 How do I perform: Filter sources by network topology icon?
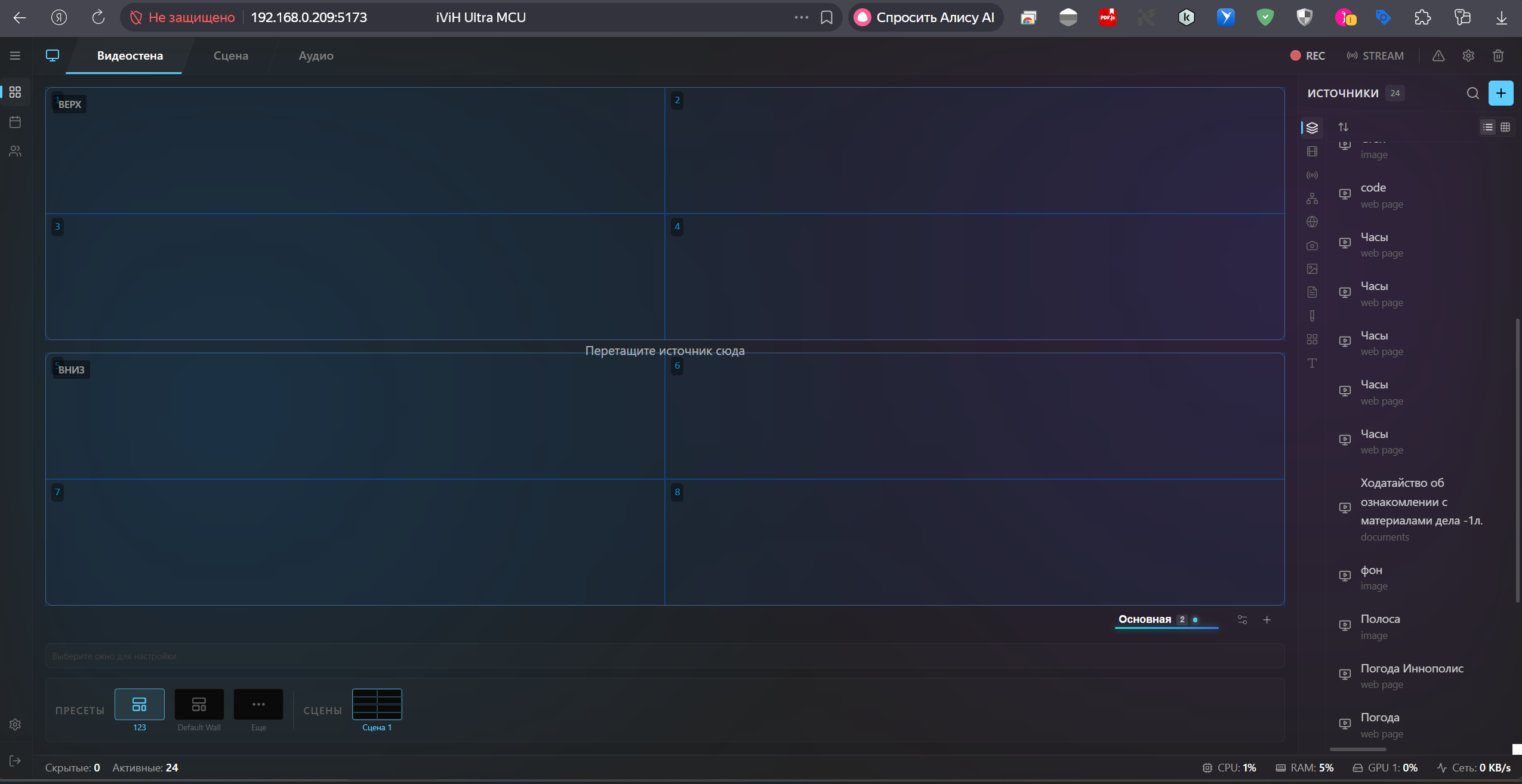pyautogui.click(x=1312, y=198)
